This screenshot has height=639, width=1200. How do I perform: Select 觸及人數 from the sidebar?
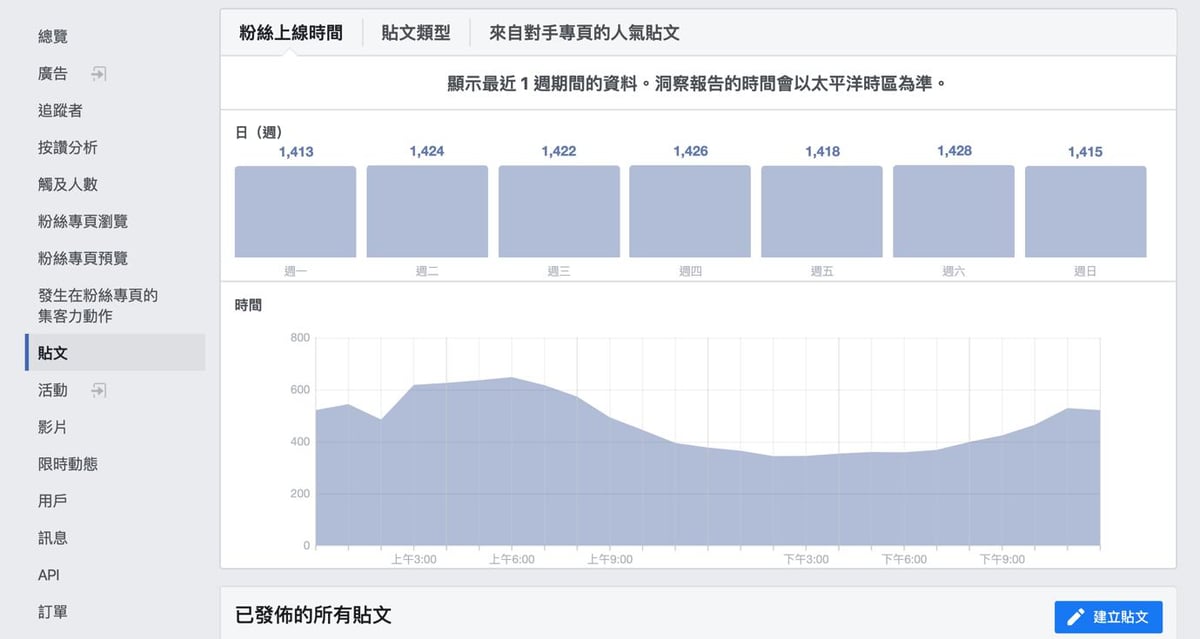[68, 185]
